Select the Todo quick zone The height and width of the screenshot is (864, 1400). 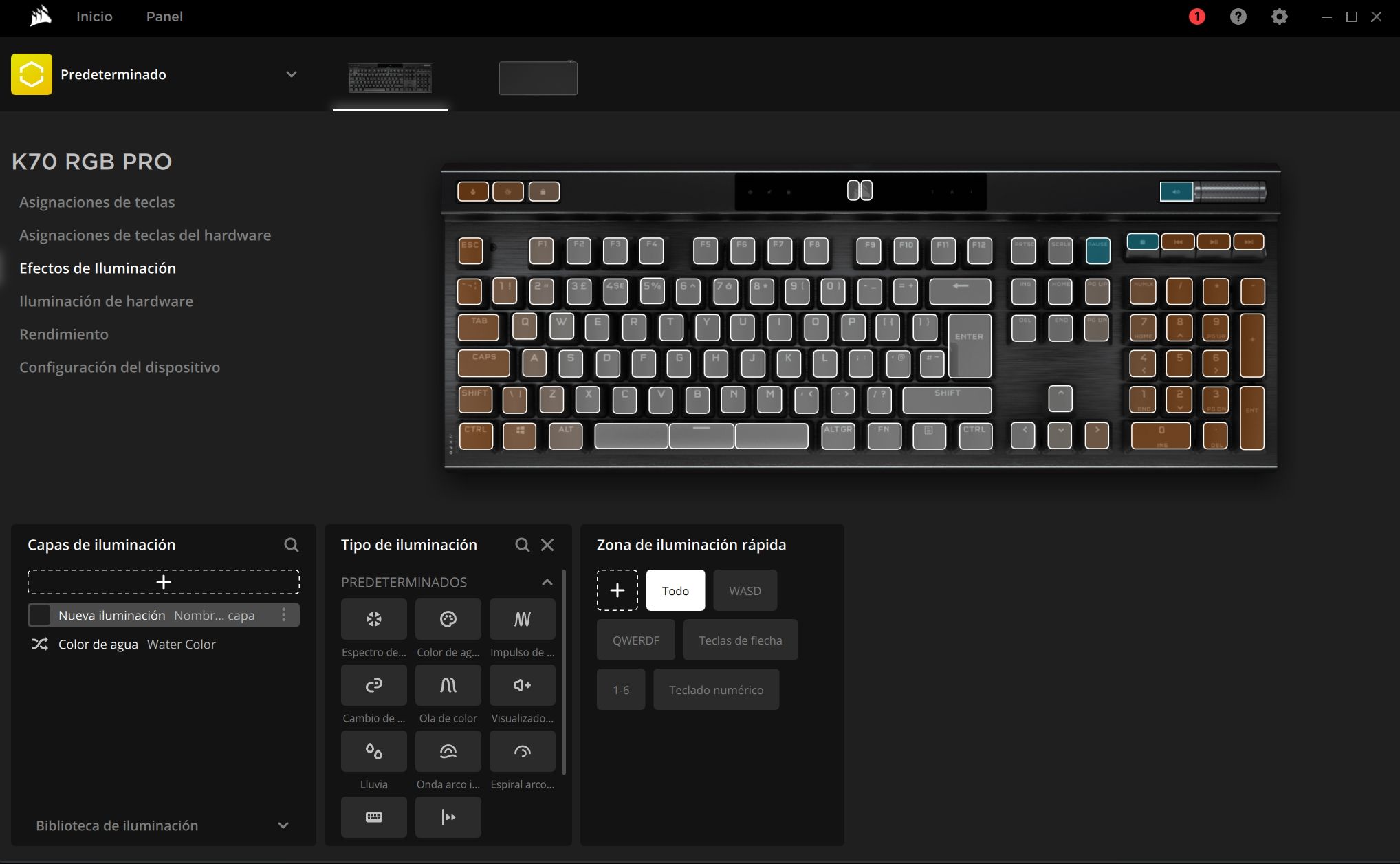675,590
